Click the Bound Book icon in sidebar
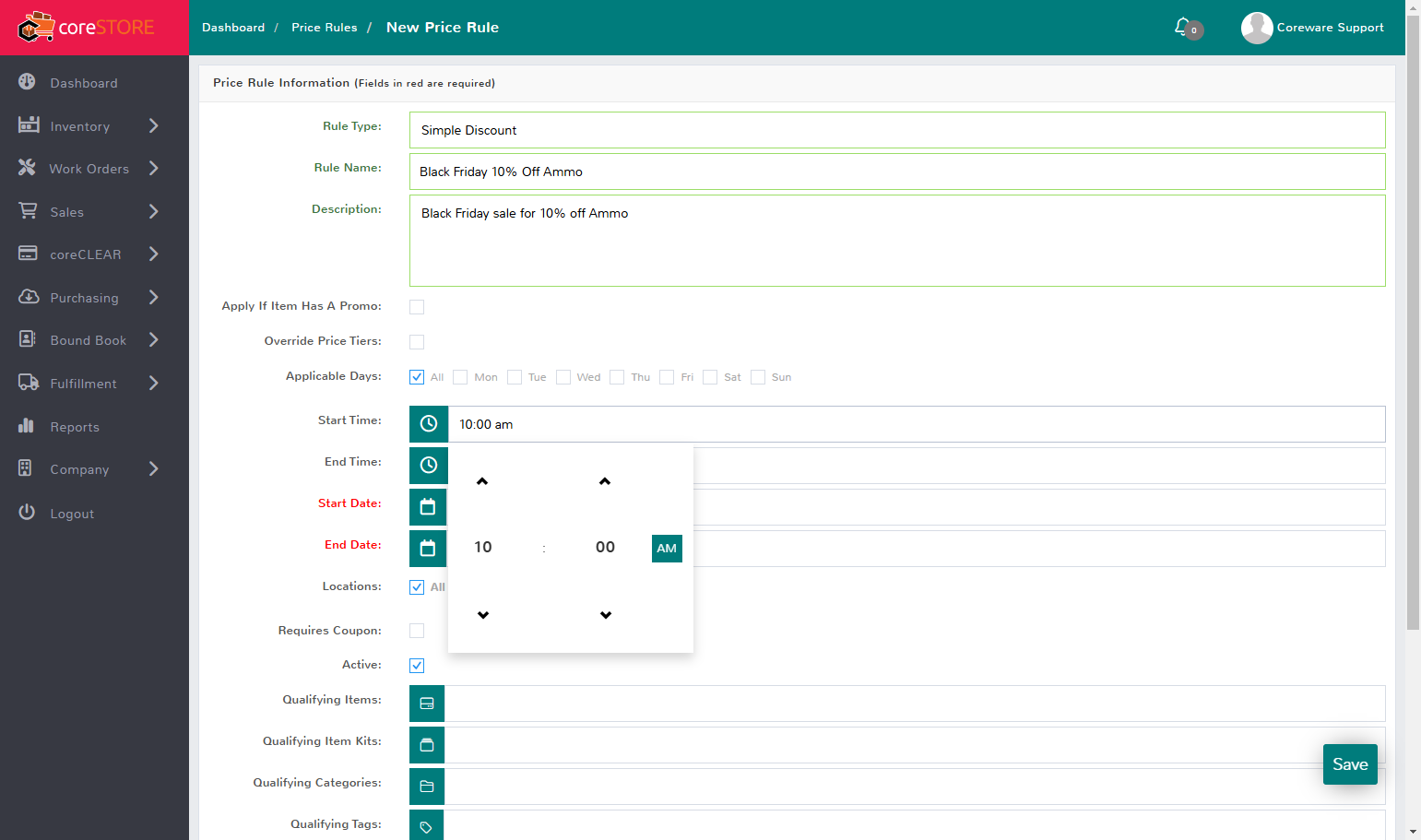Viewport: 1421px width, 840px height. [28, 339]
